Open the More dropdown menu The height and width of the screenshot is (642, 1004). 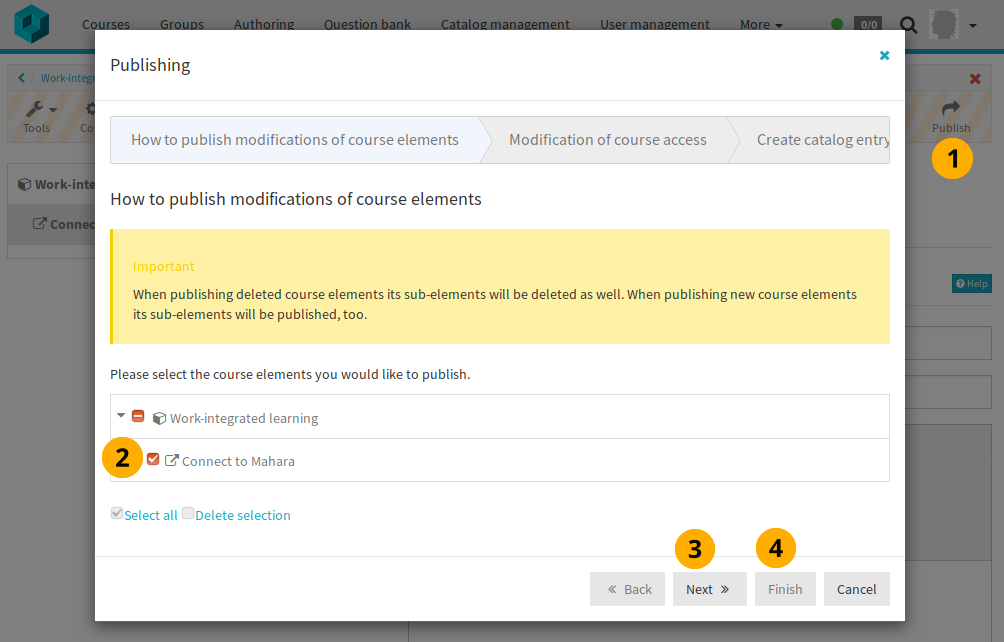[761, 24]
